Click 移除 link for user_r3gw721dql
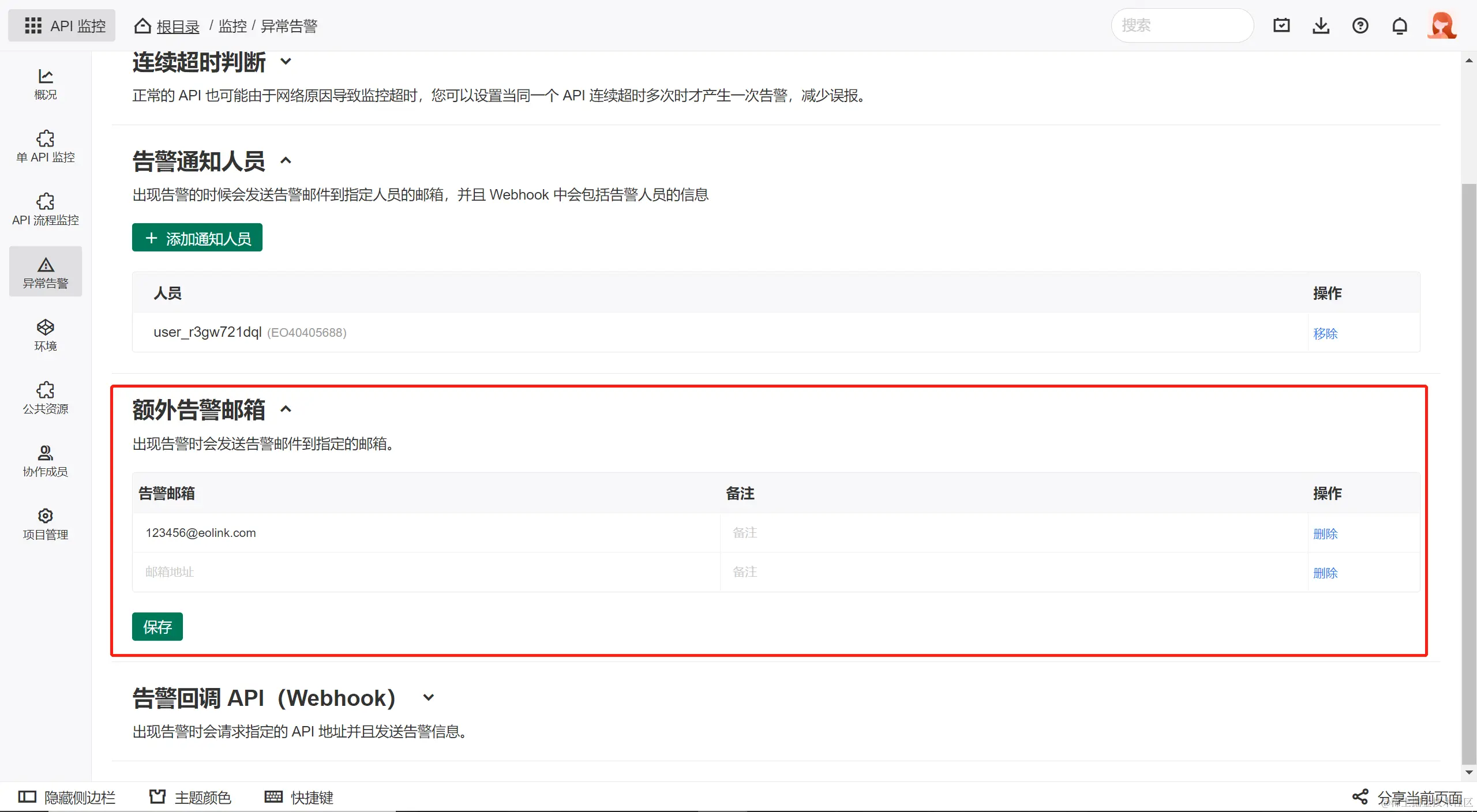 (1325, 333)
